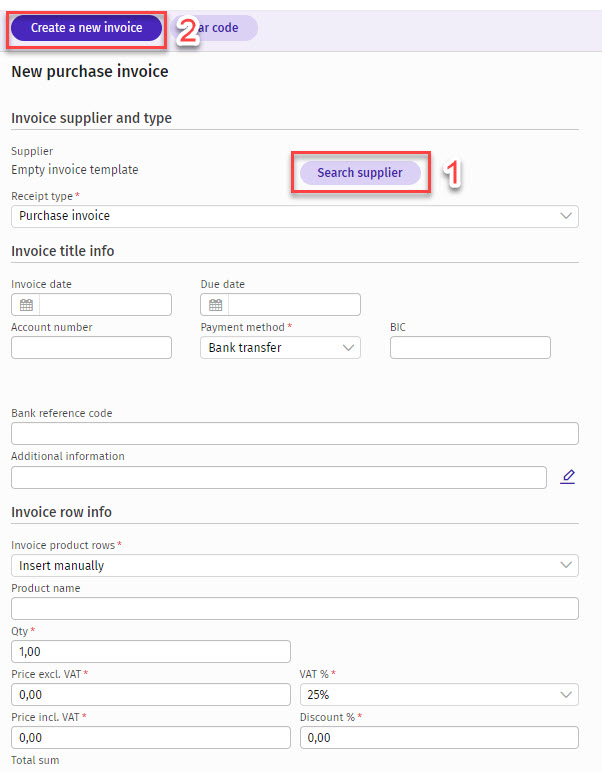Select the Qty field showing 1,00
The height and width of the screenshot is (772, 602).
(150, 652)
